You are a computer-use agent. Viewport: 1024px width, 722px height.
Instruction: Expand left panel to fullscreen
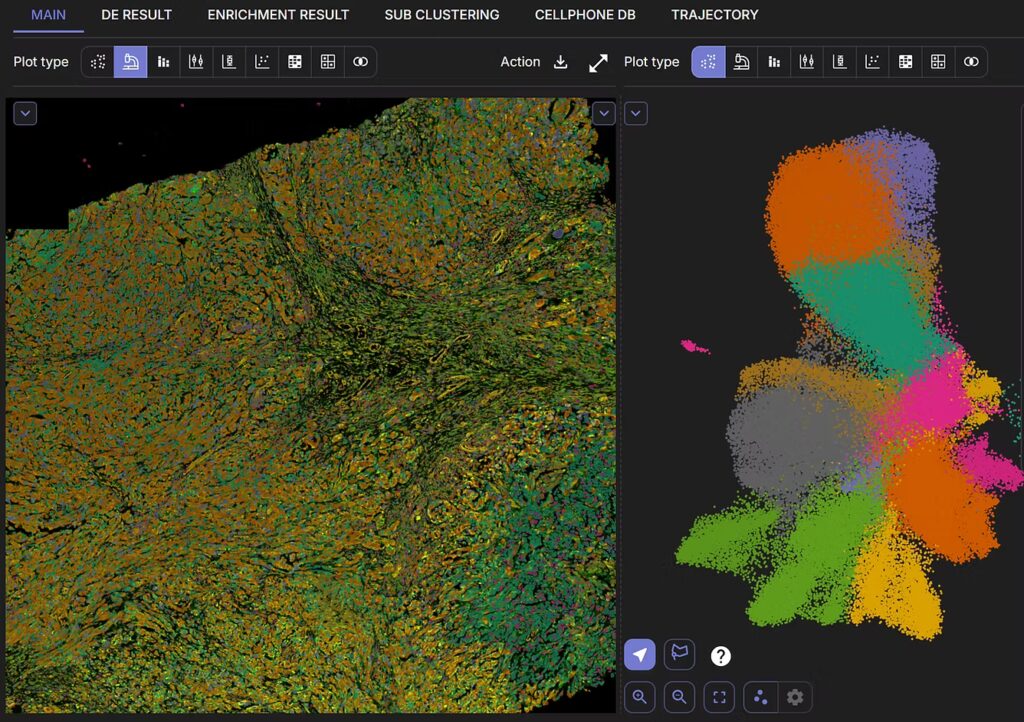tap(598, 63)
